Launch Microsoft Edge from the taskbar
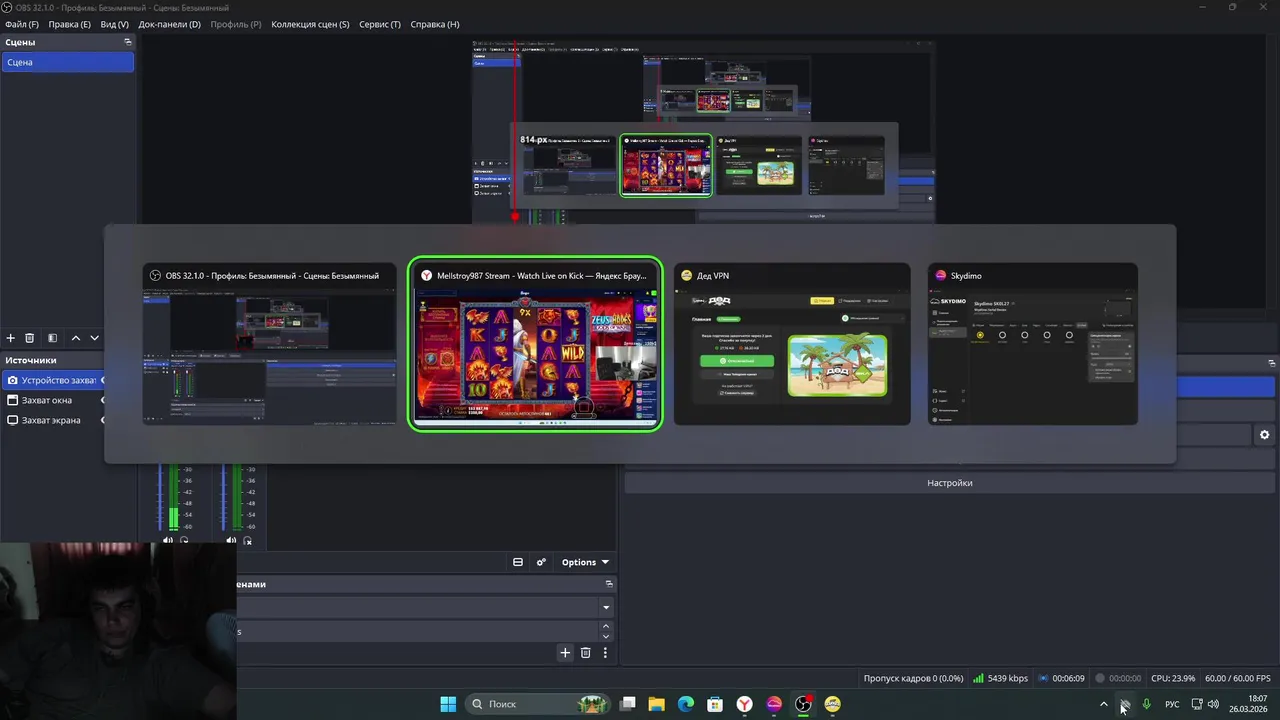Image resolution: width=1280 pixels, height=720 pixels. coord(686,704)
